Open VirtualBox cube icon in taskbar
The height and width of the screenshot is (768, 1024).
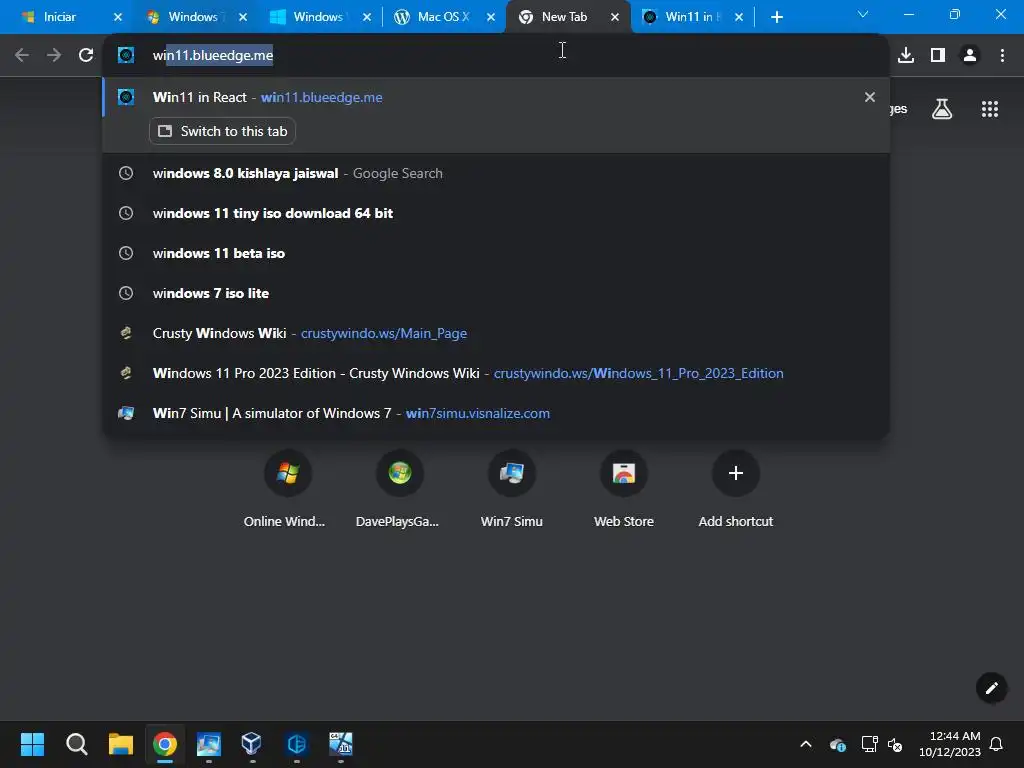click(251, 744)
